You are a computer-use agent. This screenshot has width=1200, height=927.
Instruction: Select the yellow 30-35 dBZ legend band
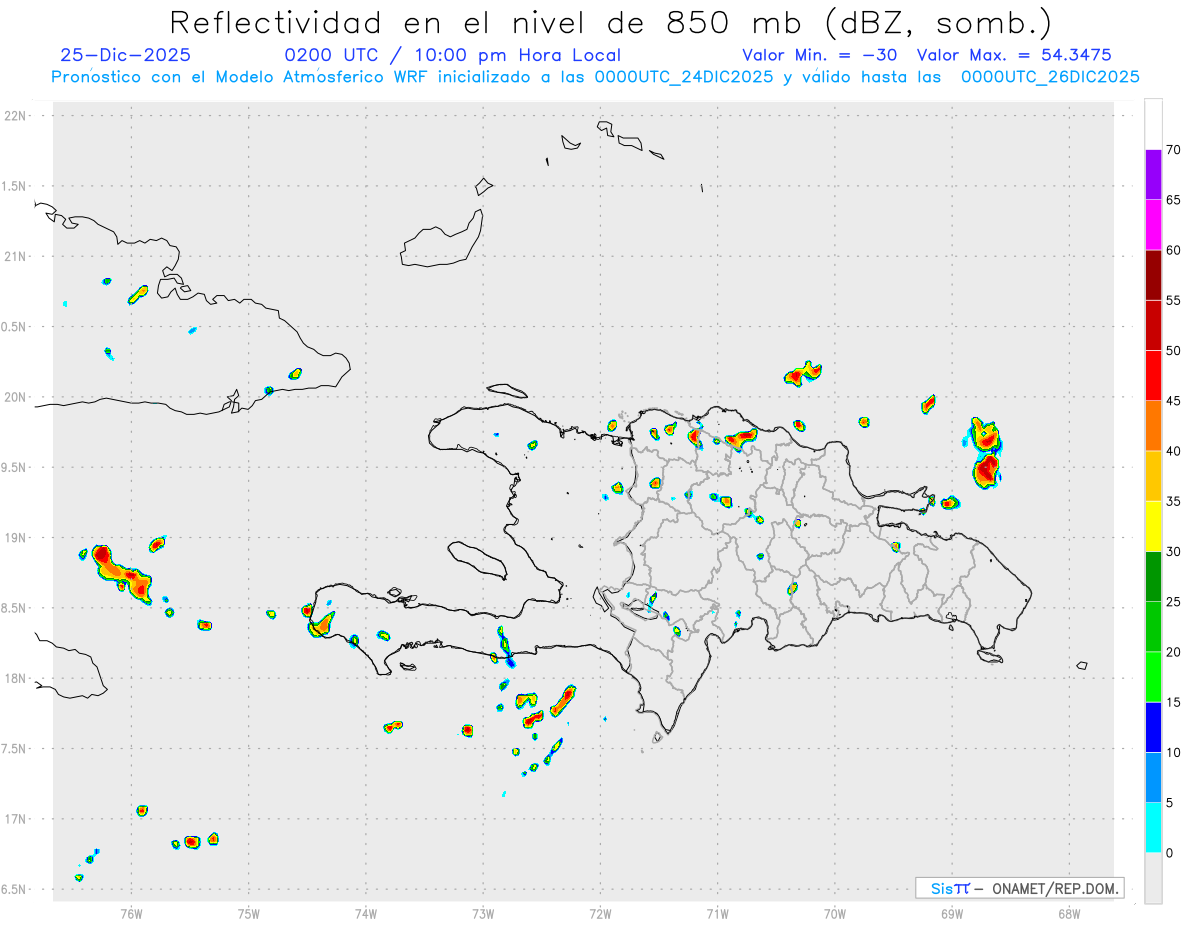(x=1153, y=526)
